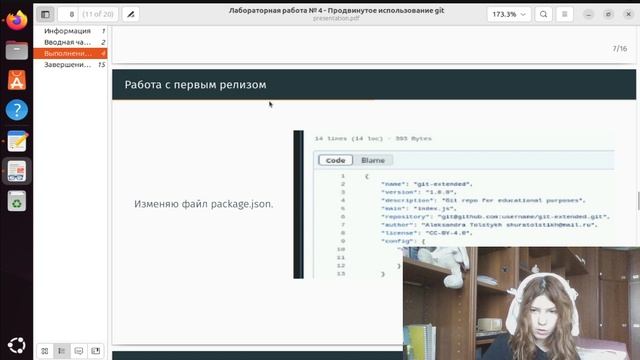The height and width of the screenshot is (360, 640).
Task: Open Firefox from the dock
Action: pos(17,20)
